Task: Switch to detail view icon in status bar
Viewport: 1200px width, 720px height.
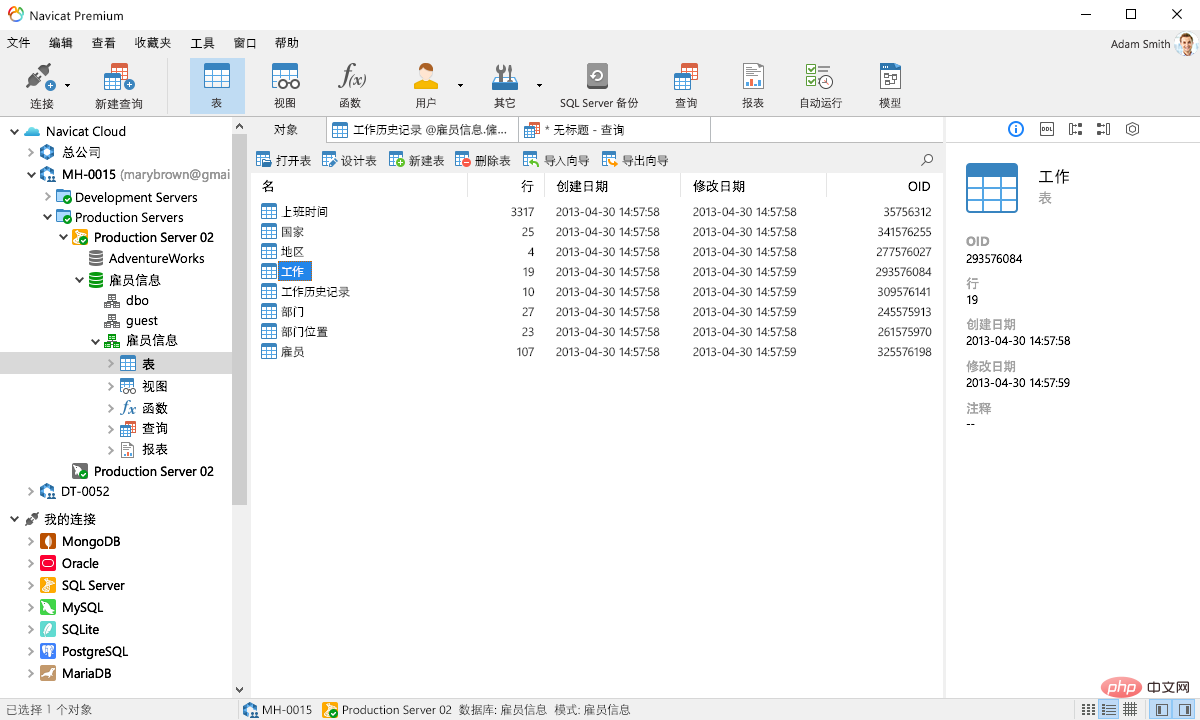Action: point(1109,709)
